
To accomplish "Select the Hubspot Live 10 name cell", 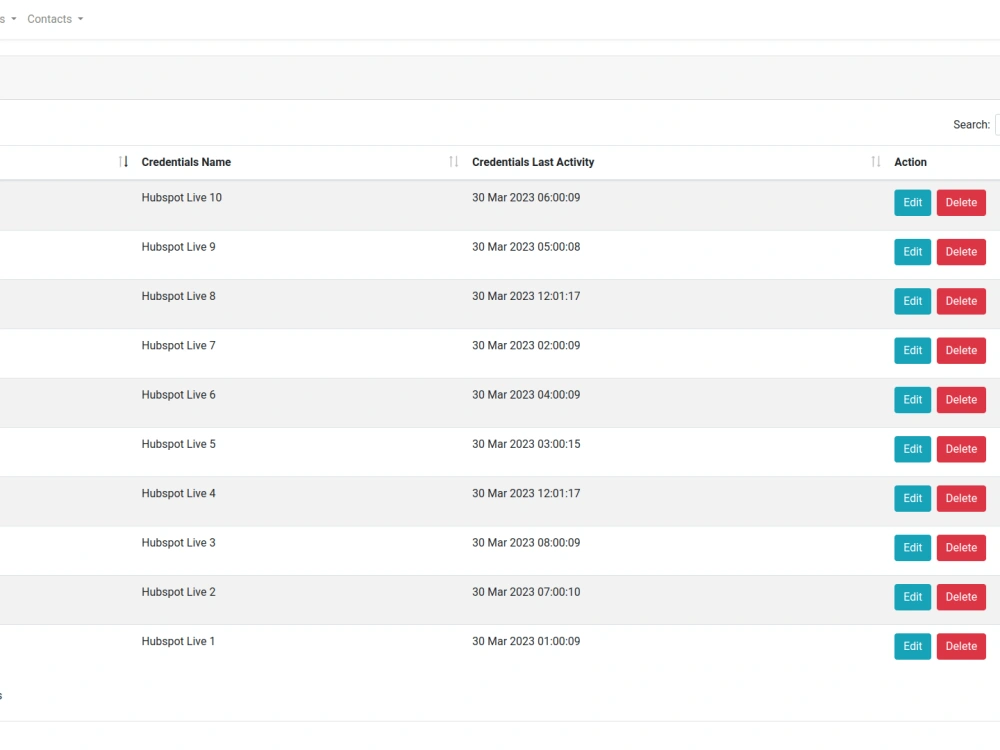I will (182, 198).
